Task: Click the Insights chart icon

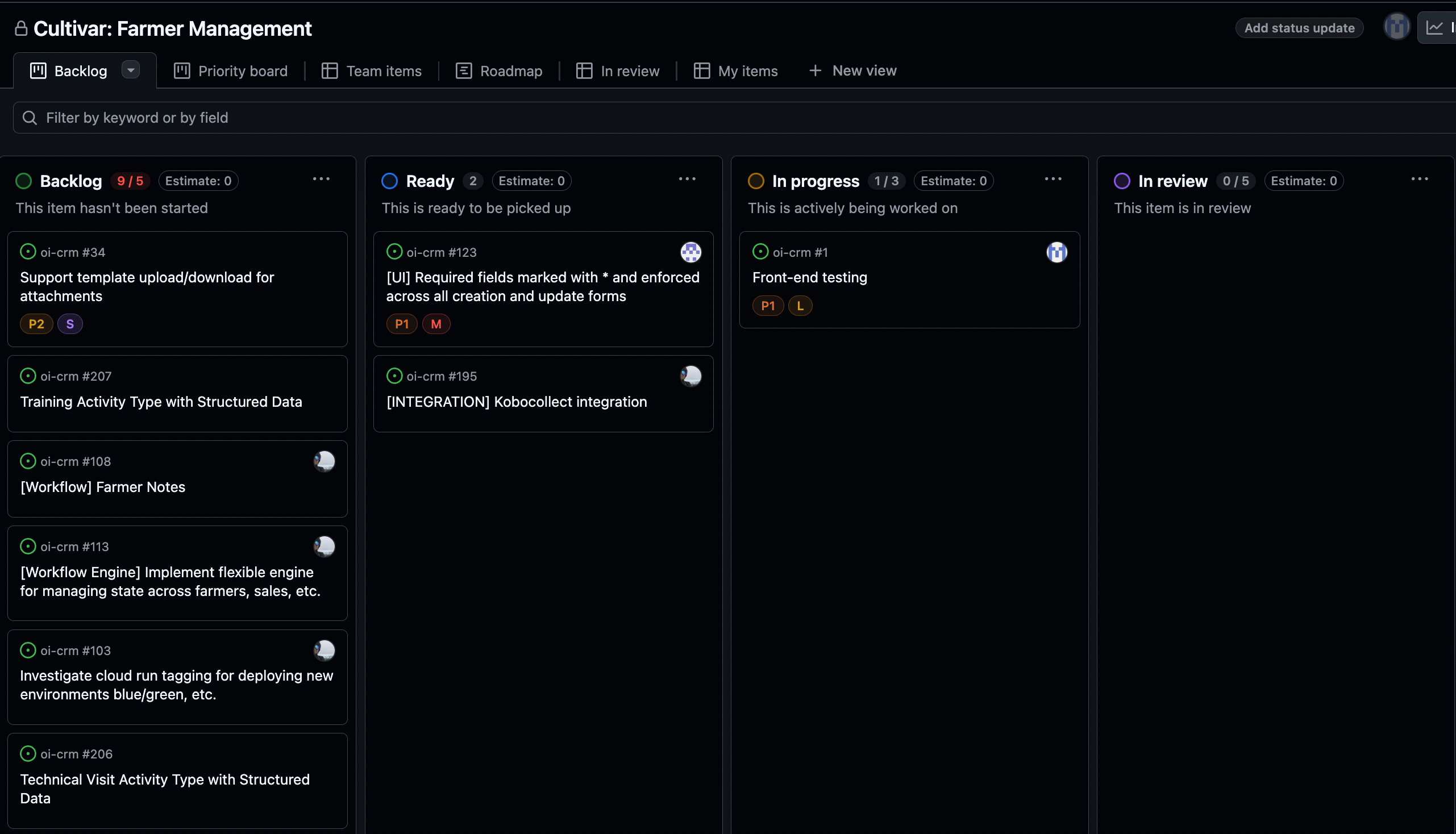Action: [1434, 27]
